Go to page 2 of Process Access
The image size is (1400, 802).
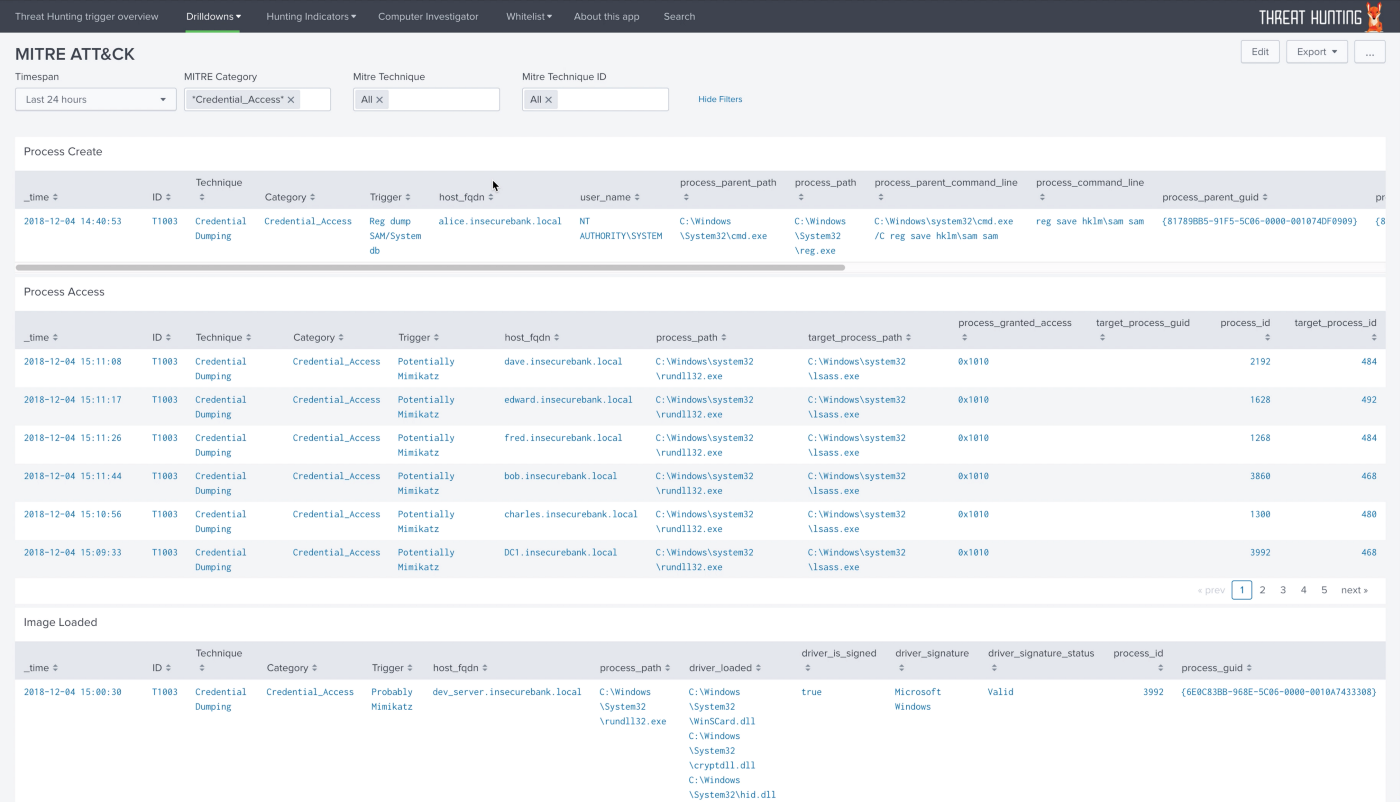[1262, 590]
